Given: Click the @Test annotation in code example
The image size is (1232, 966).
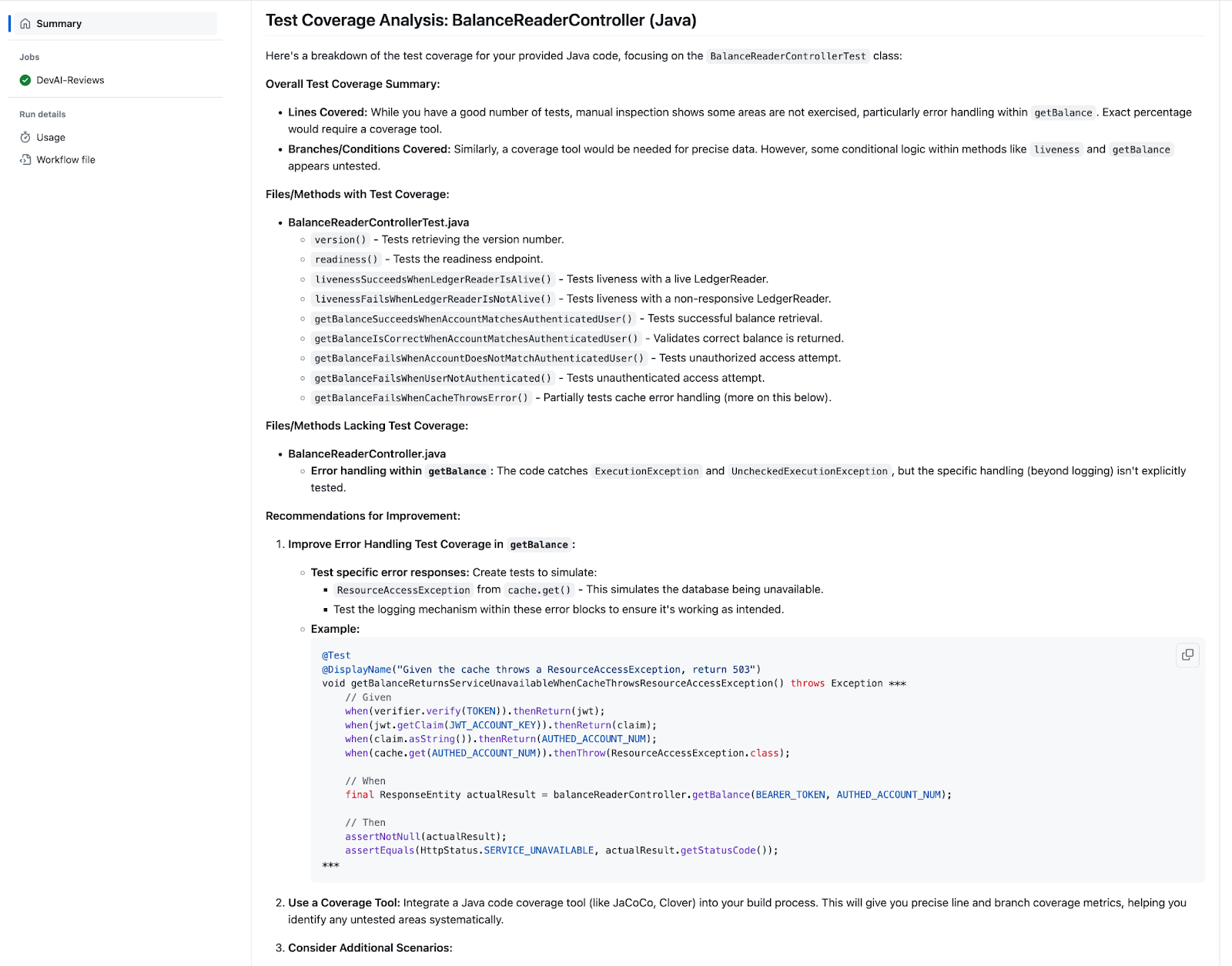Looking at the screenshot, I should (x=336, y=656).
